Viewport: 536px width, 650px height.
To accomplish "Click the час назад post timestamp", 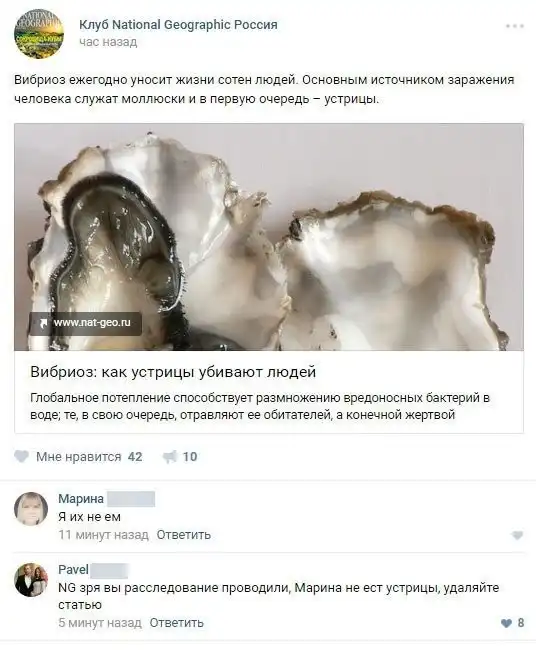I will [108, 42].
